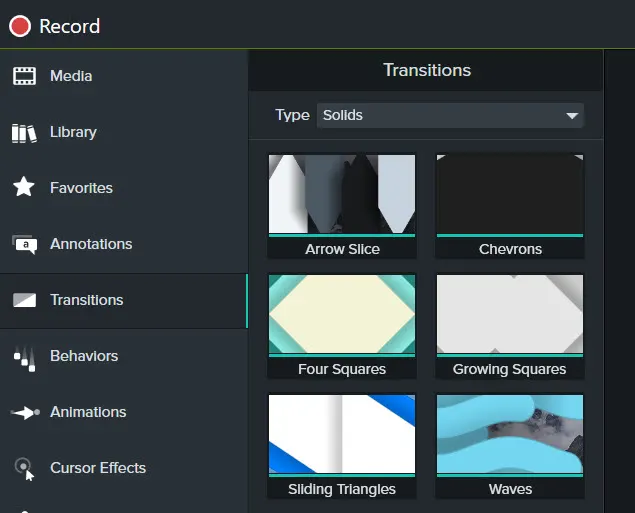Screen dimensions: 635x513
Task: Switch to the Media tab label
Action: (71, 76)
